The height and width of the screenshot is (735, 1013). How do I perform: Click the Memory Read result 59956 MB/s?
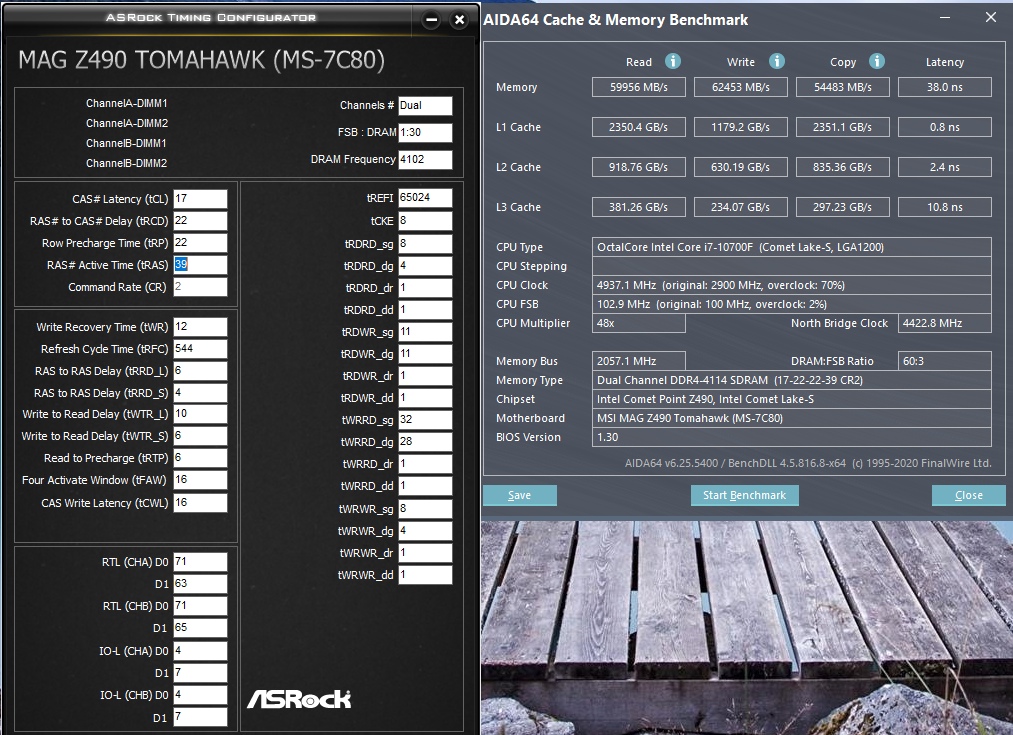pos(638,87)
